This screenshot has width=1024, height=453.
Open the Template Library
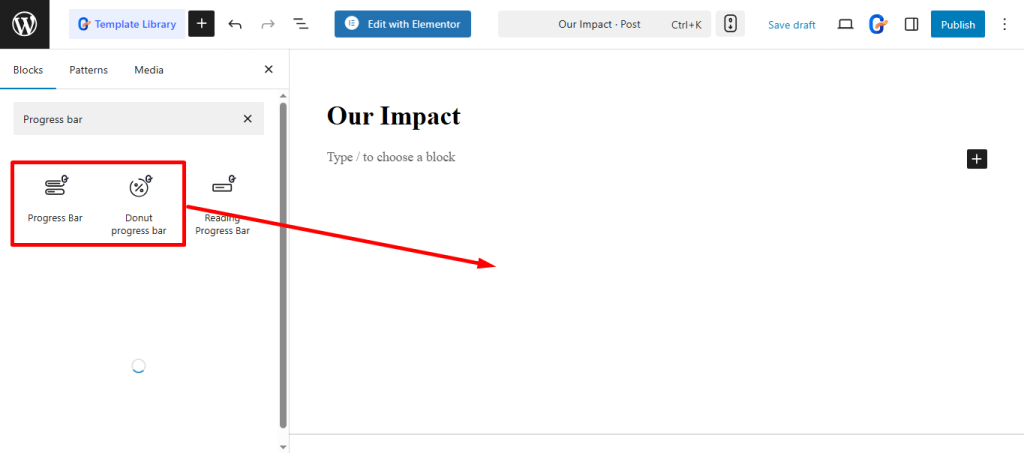point(125,24)
